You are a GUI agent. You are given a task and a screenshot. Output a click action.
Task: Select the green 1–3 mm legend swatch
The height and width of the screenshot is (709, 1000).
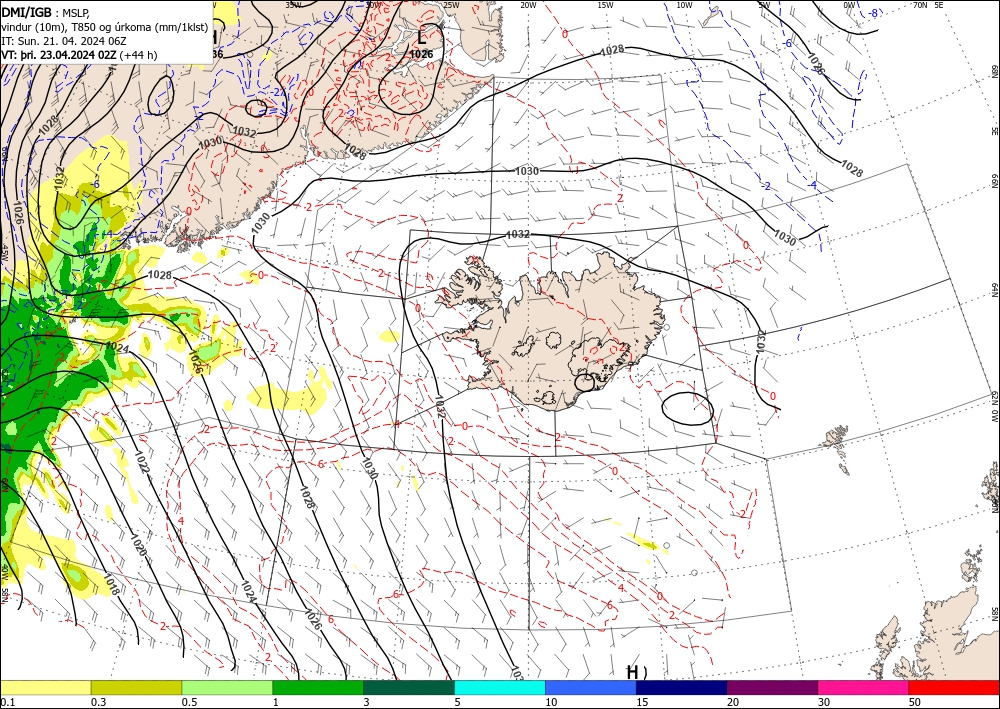click(318, 687)
